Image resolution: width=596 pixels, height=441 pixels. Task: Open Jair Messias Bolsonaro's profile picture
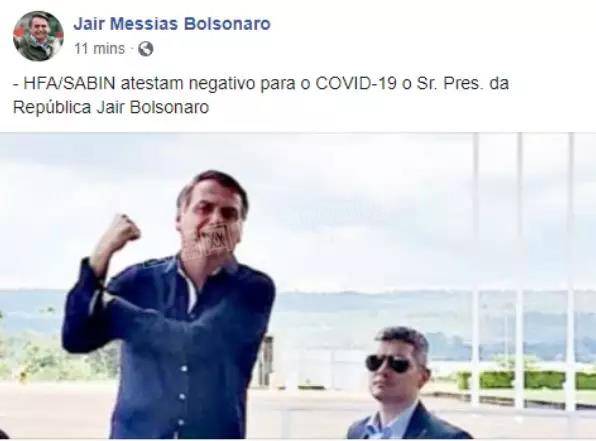[x=38, y=36]
